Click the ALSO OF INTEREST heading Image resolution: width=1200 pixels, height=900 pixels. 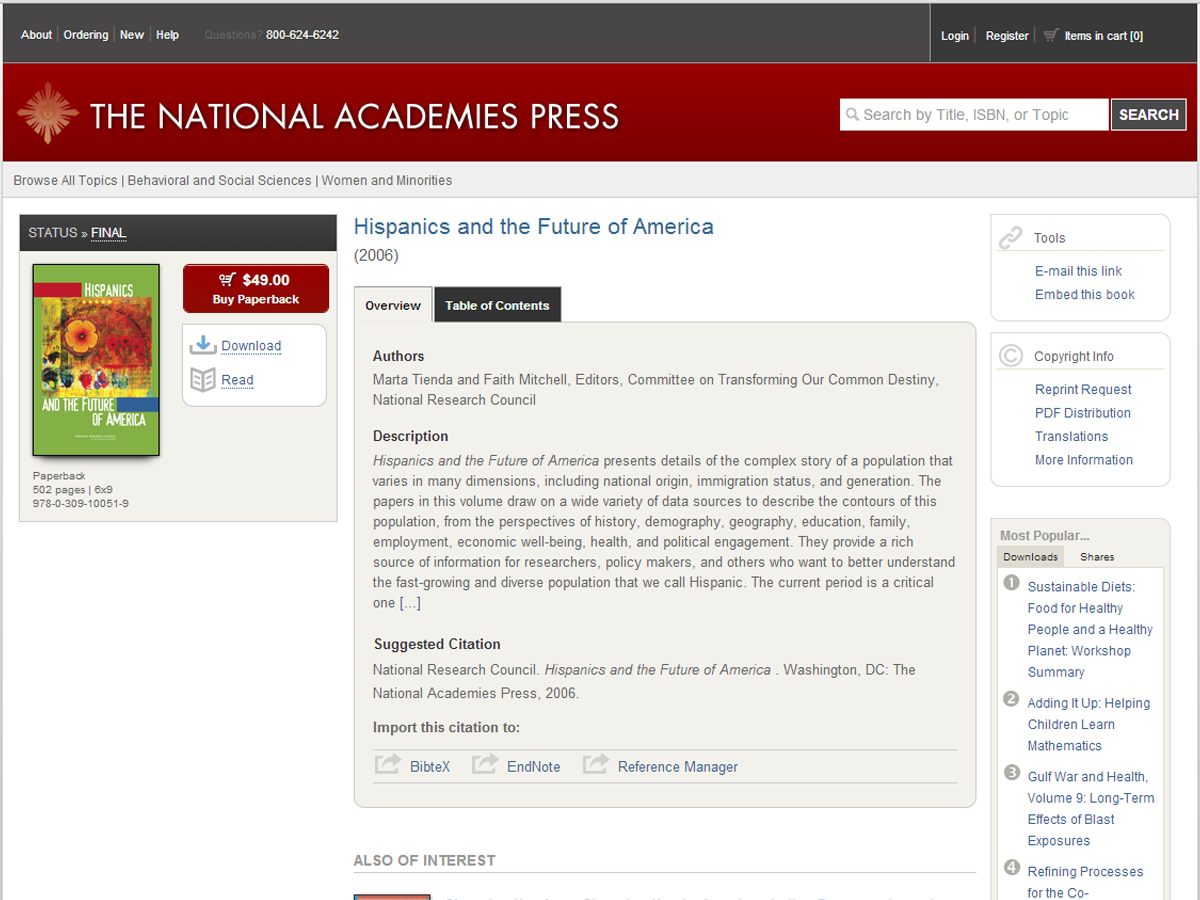click(425, 860)
